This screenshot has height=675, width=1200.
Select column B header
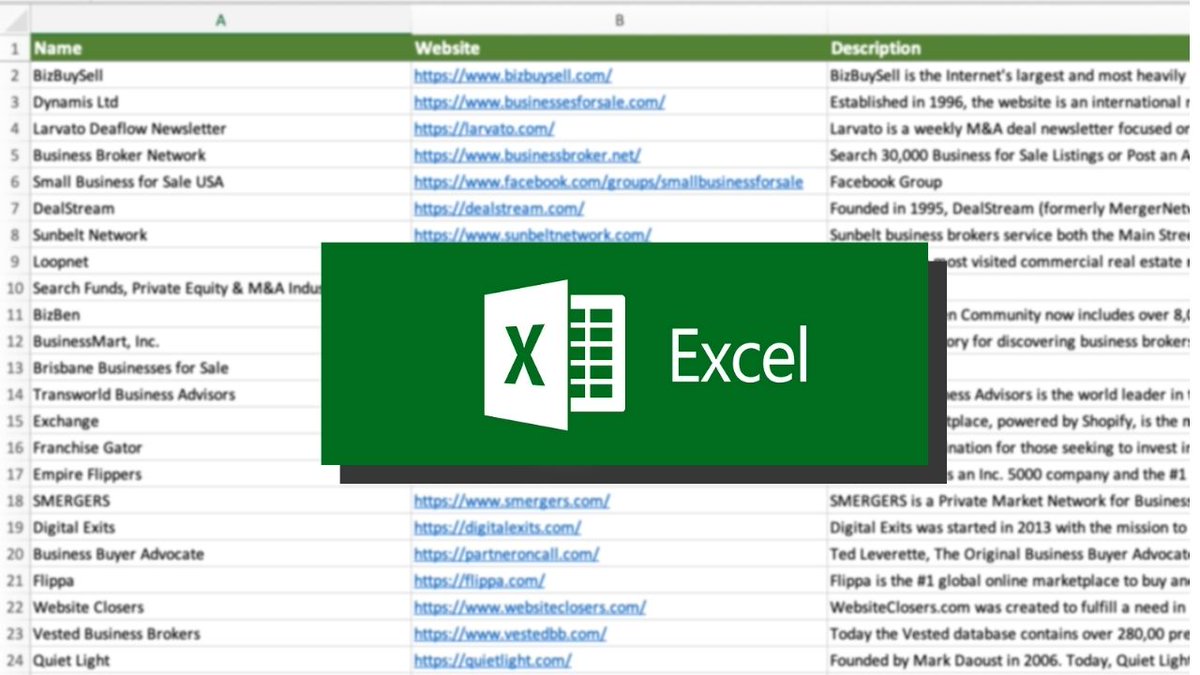619,19
